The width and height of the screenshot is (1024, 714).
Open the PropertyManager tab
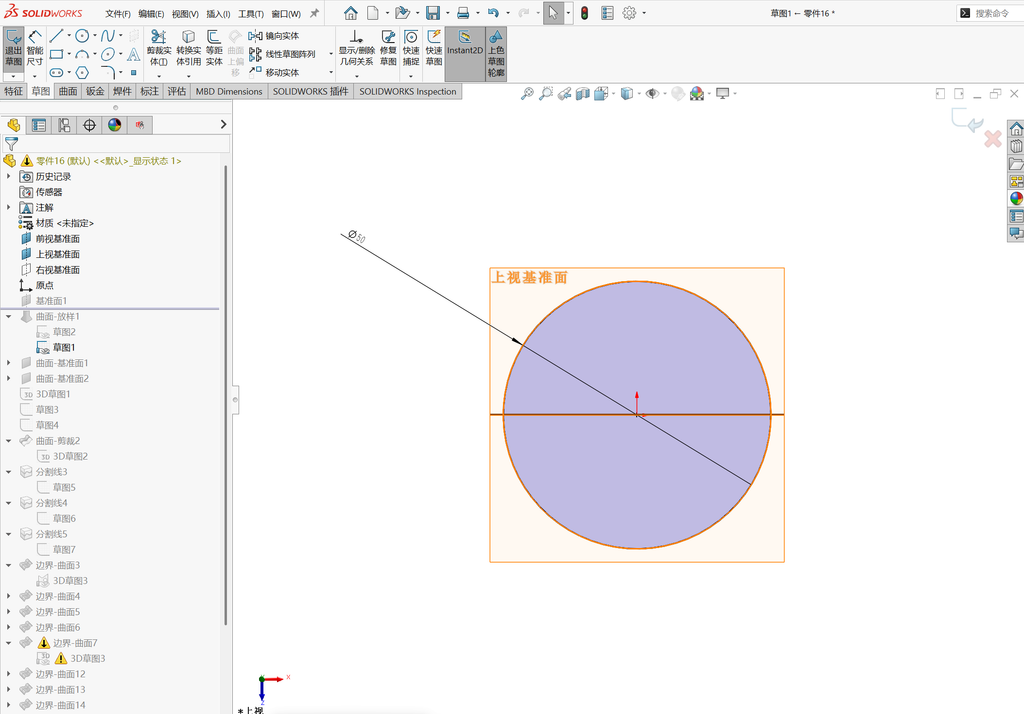coord(39,125)
